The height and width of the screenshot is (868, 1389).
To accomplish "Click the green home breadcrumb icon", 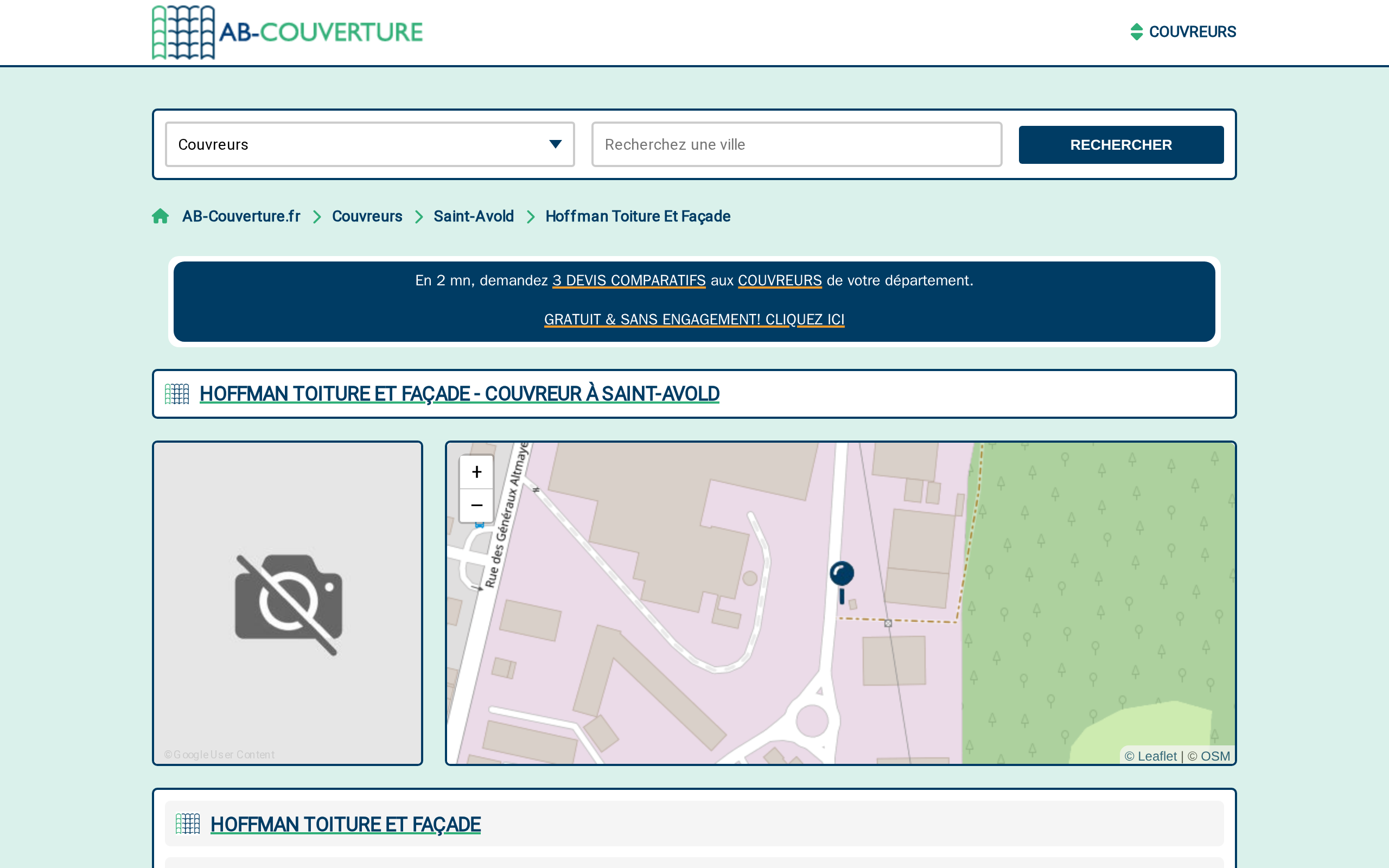I will tap(161, 216).
